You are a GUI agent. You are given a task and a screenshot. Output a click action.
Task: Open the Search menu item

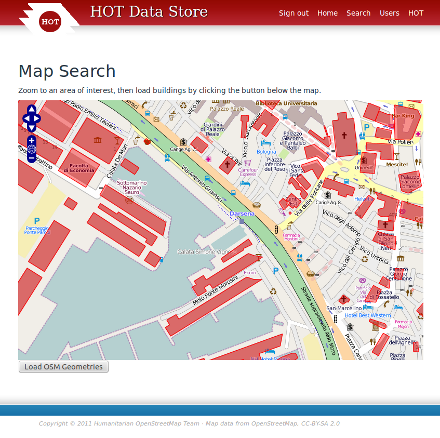tap(358, 13)
